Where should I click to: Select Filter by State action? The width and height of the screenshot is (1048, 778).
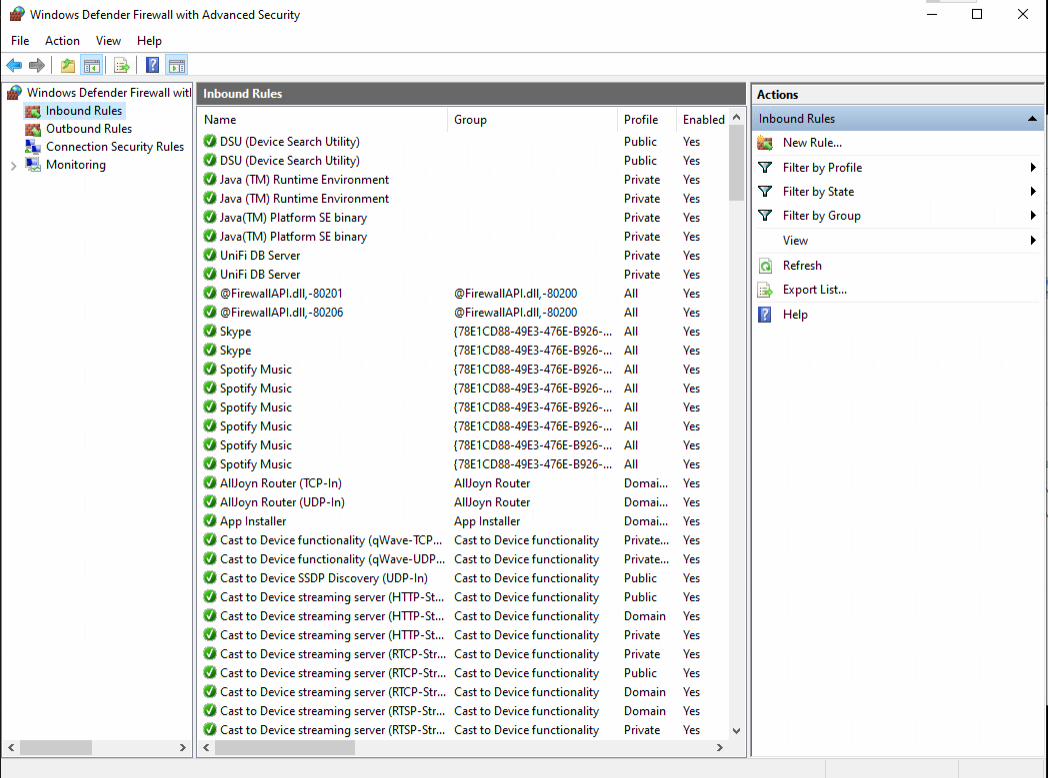point(818,192)
